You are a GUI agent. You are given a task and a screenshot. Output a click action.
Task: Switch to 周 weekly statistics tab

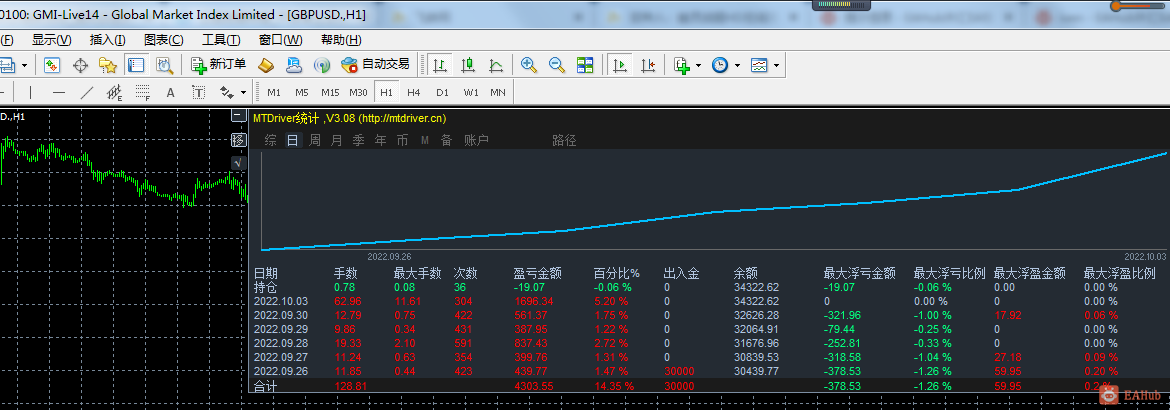pos(315,140)
